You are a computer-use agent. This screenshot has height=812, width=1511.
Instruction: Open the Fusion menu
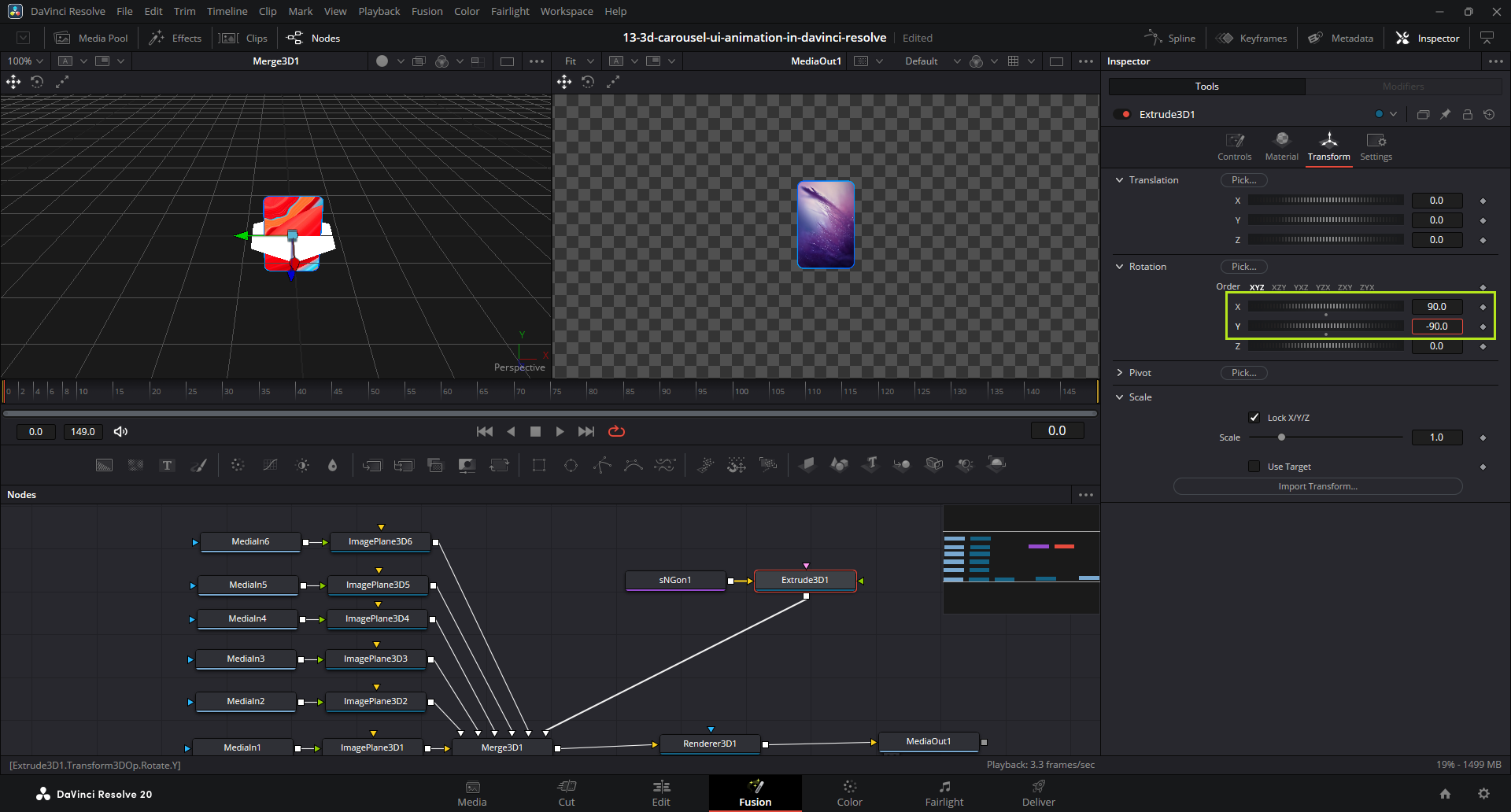tap(427, 12)
